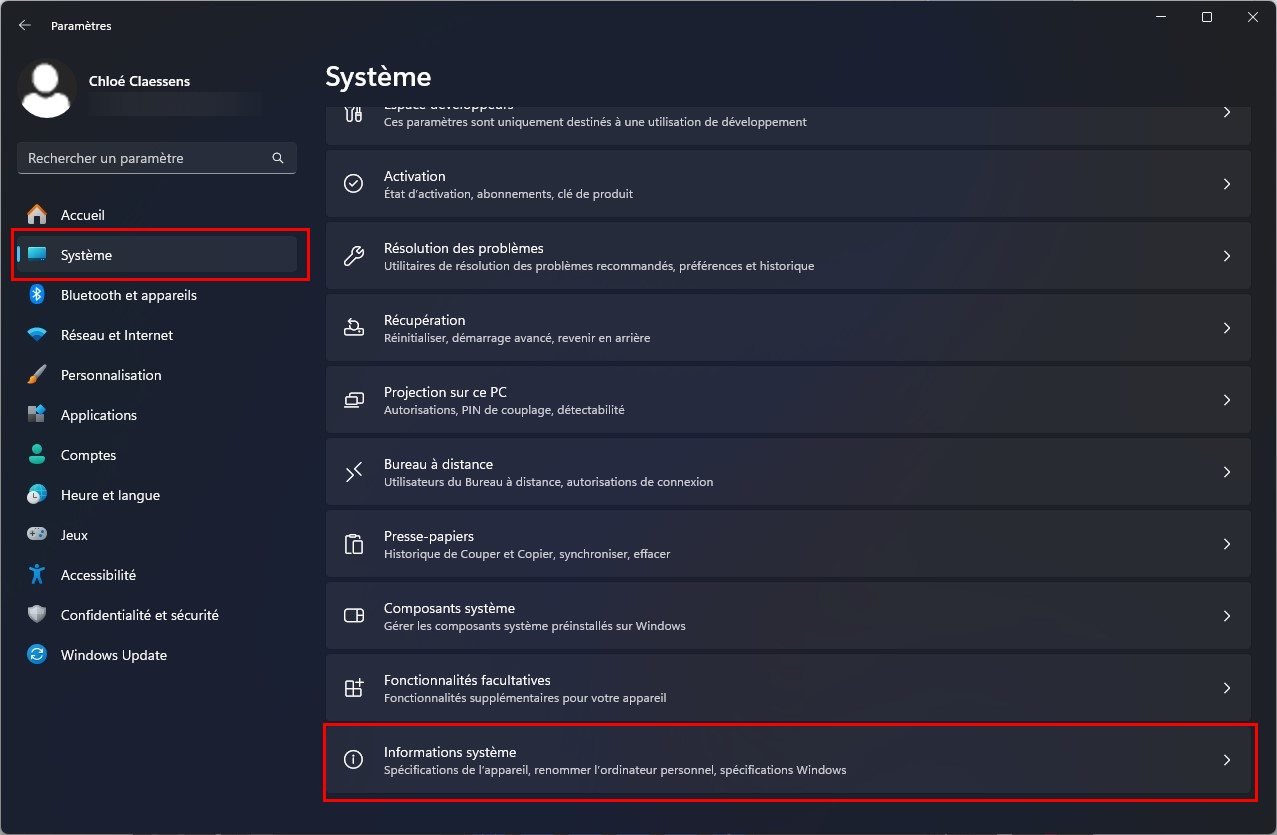Open Composants système row

tap(788, 616)
